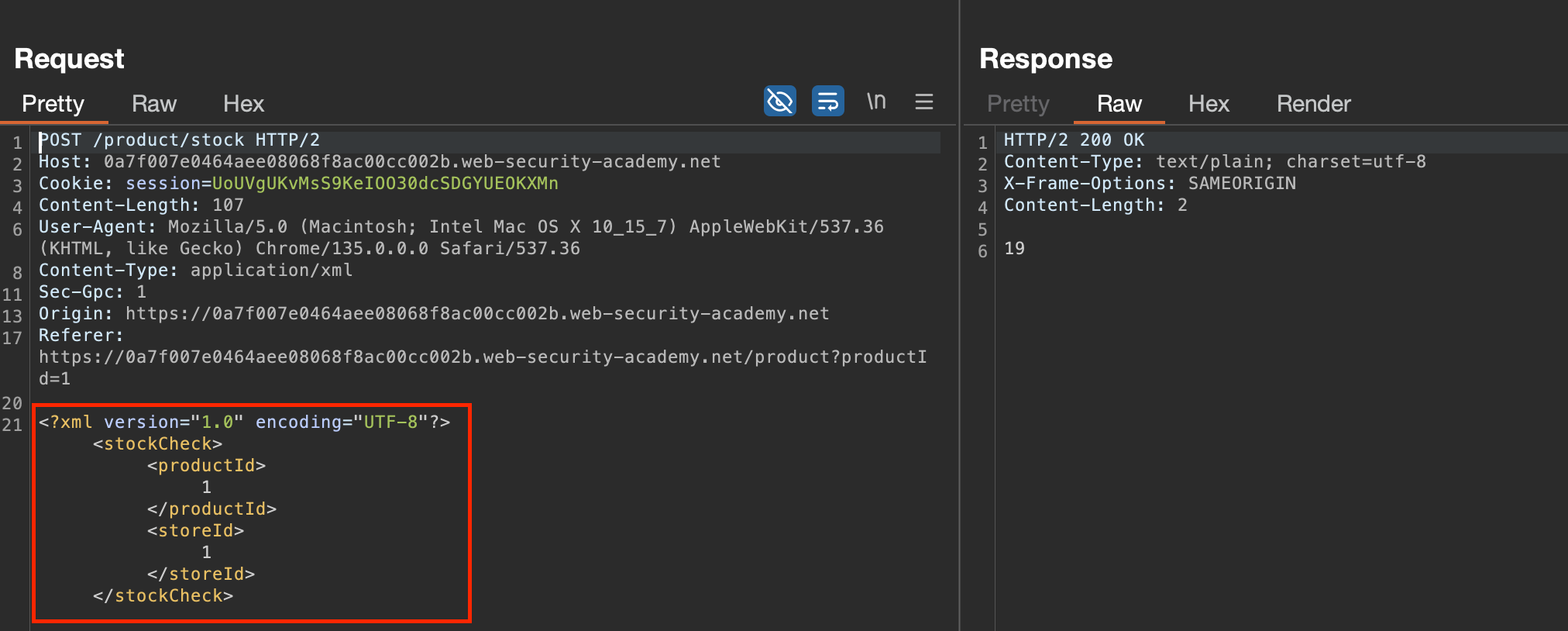The image size is (1568, 631).
Task: Click the opening storeId XML tag
Action: click(x=195, y=531)
